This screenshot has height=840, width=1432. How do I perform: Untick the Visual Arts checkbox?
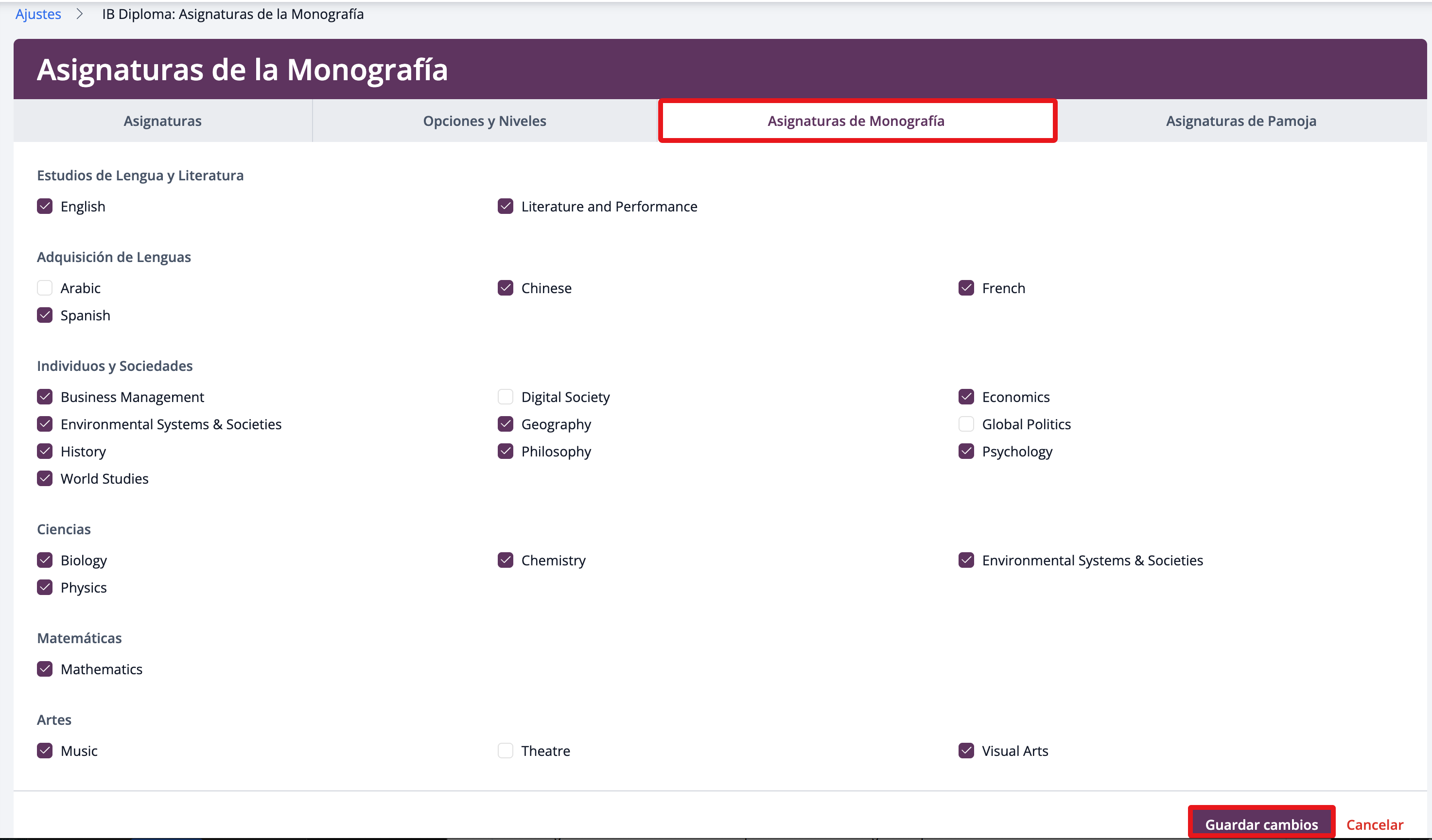click(x=966, y=751)
